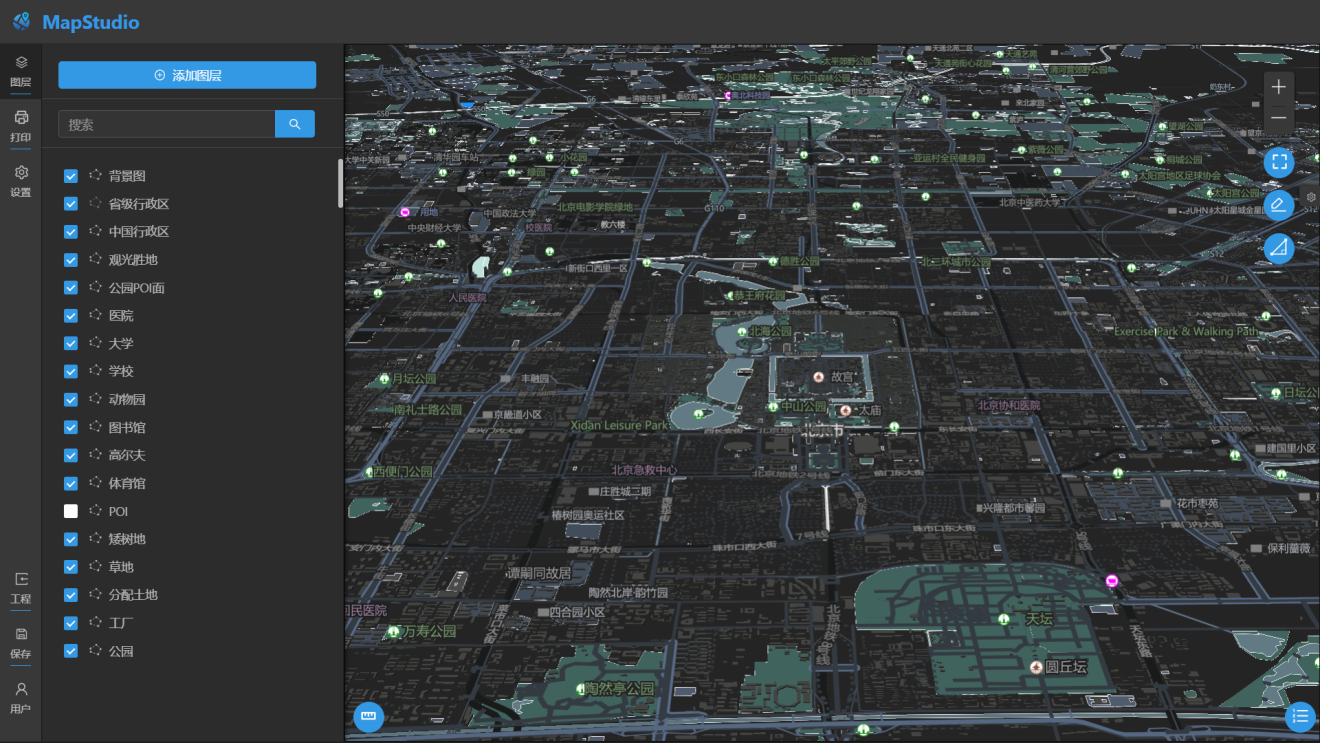1320x743 pixels.
Task: Open the 工程 project sidebar item
Action: pos(21,589)
